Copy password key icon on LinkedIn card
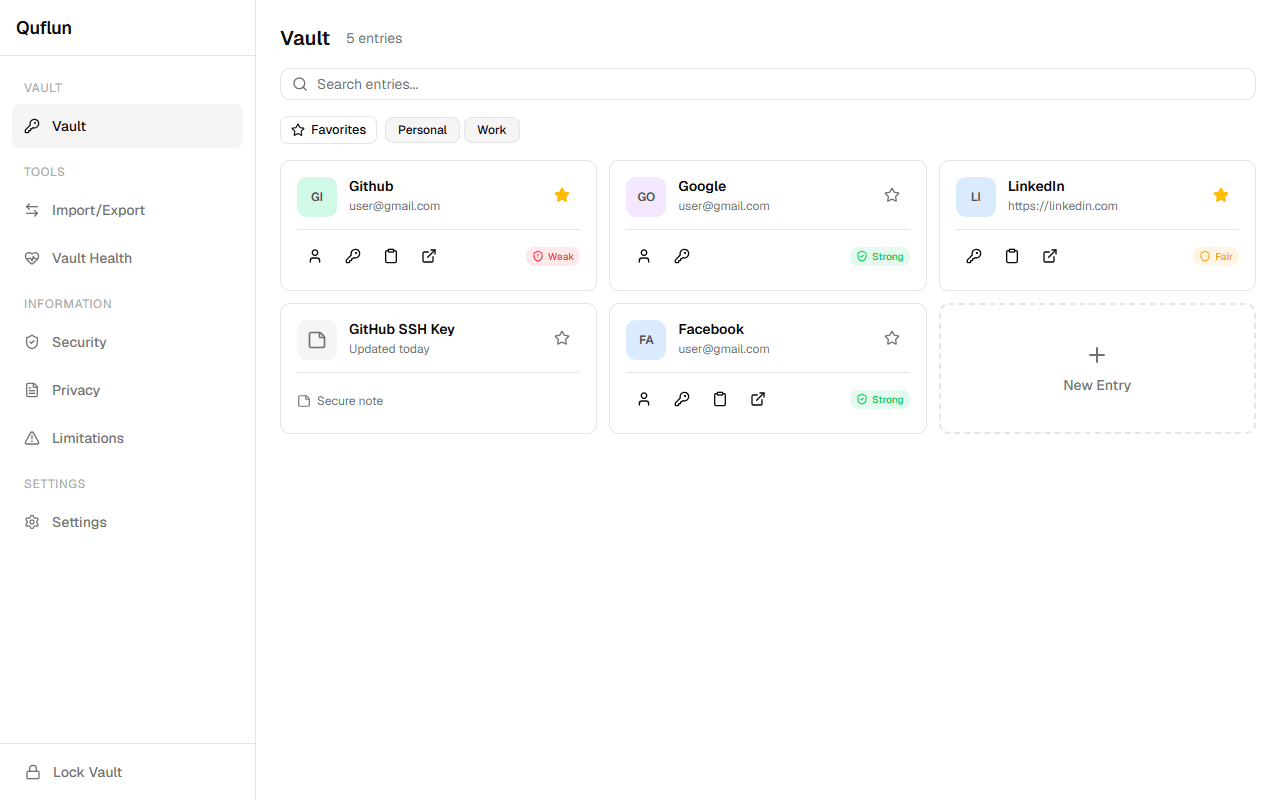 974,256
